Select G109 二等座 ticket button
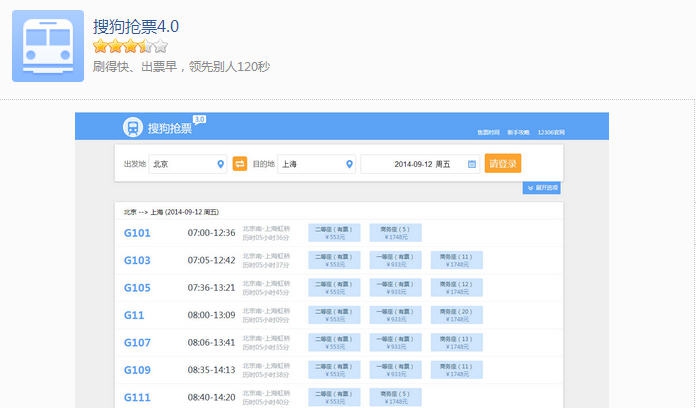 [x=334, y=370]
